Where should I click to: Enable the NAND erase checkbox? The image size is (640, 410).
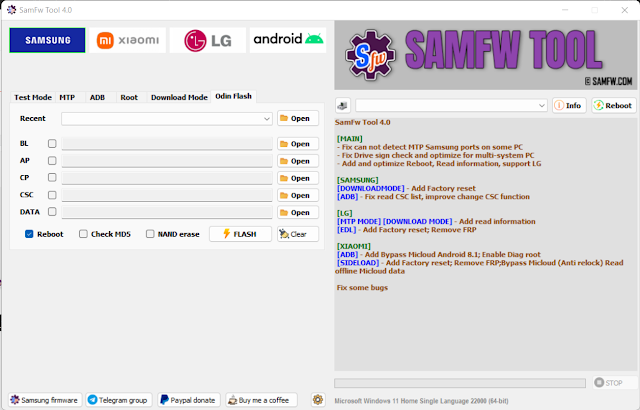click(x=150, y=234)
